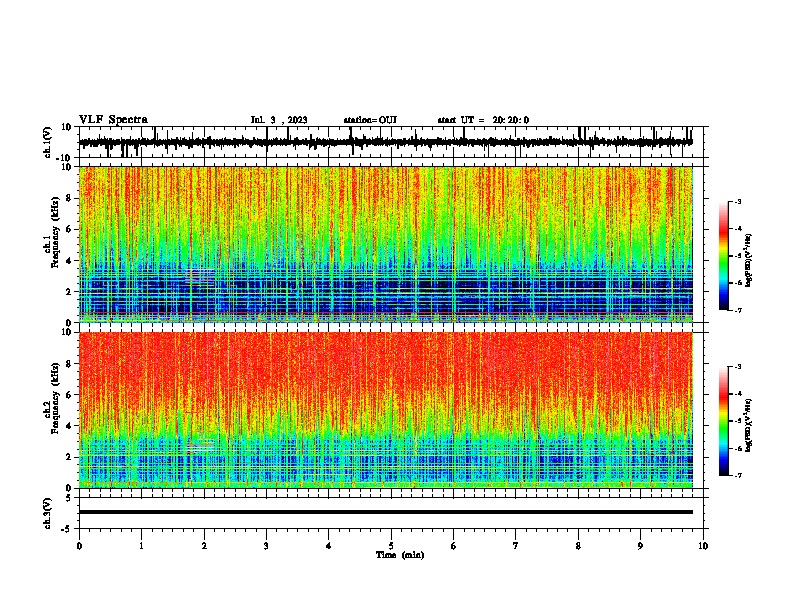The image size is (792, 612).
Task: Click time-axis tick label "10" at bottom right
Action: point(703,546)
